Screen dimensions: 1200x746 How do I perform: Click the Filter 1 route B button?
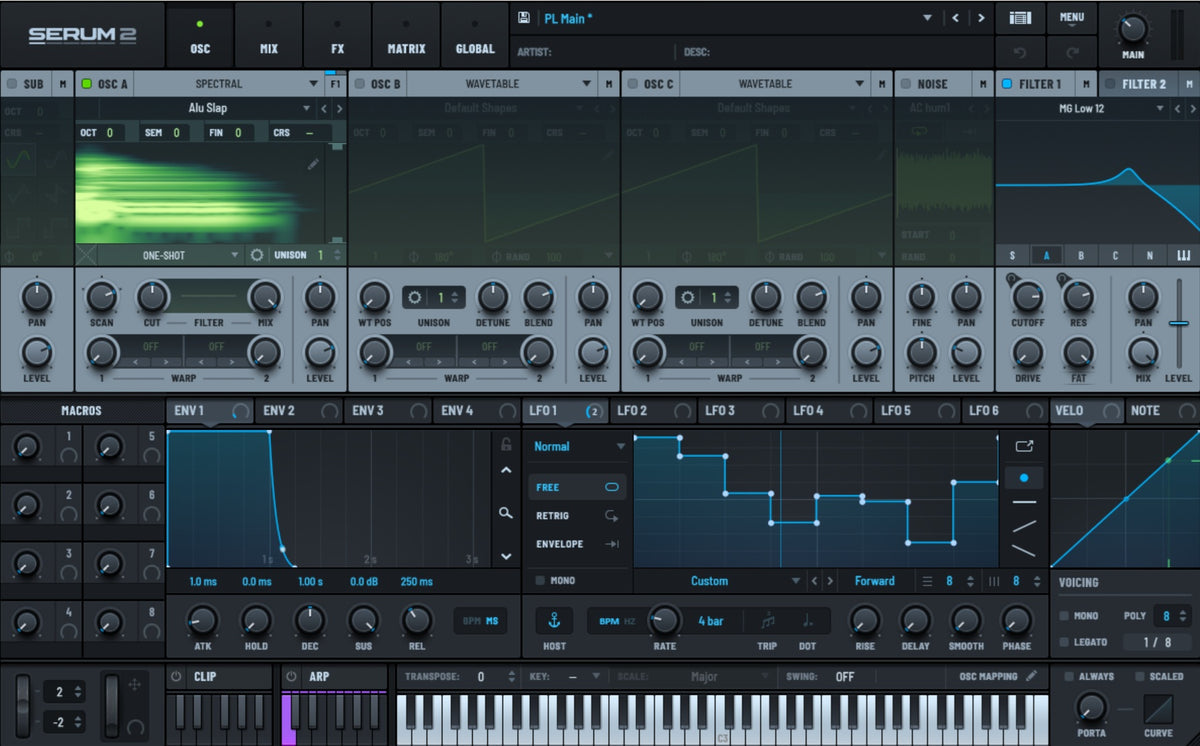1081,255
